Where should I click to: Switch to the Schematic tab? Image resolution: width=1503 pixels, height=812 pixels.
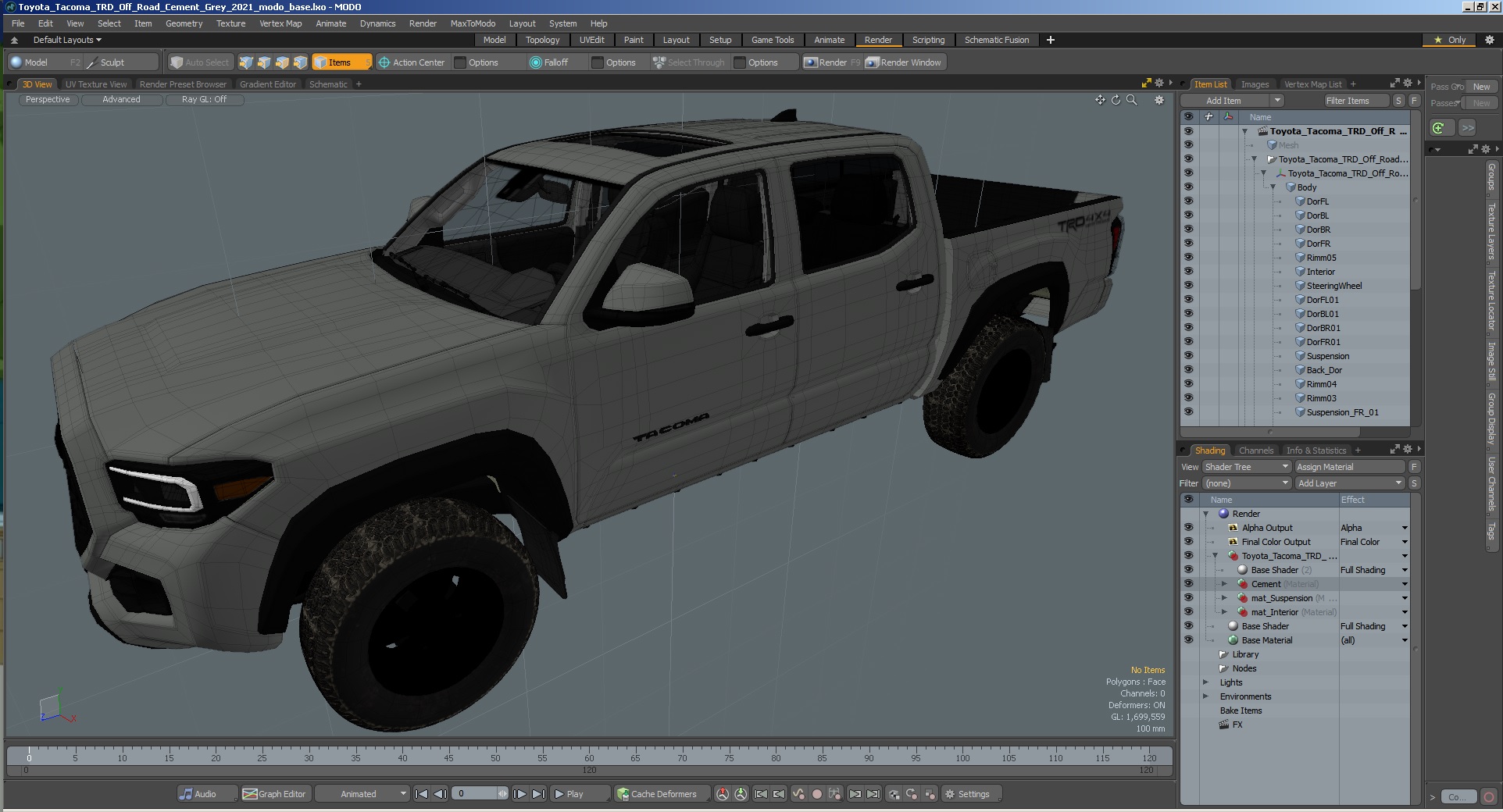328,84
